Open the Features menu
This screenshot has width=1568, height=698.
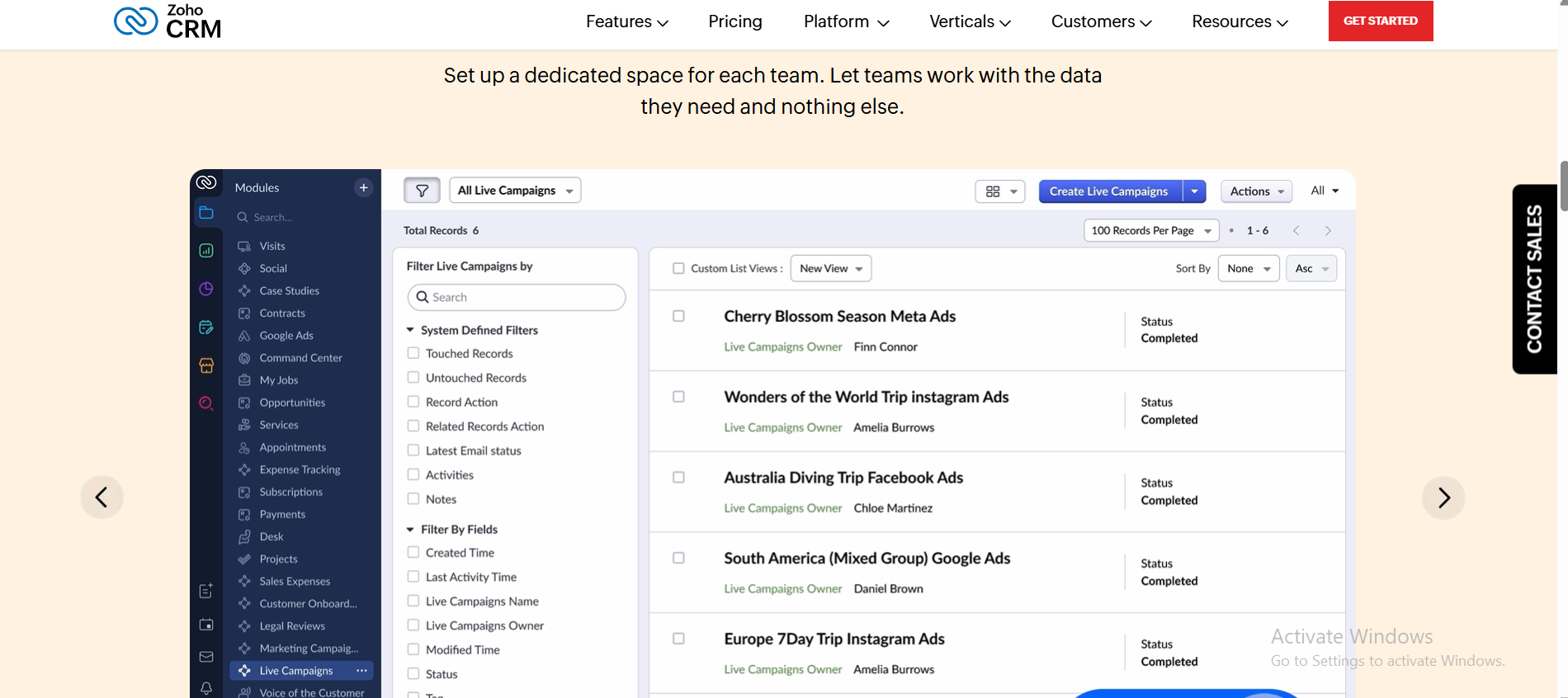[x=626, y=21]
